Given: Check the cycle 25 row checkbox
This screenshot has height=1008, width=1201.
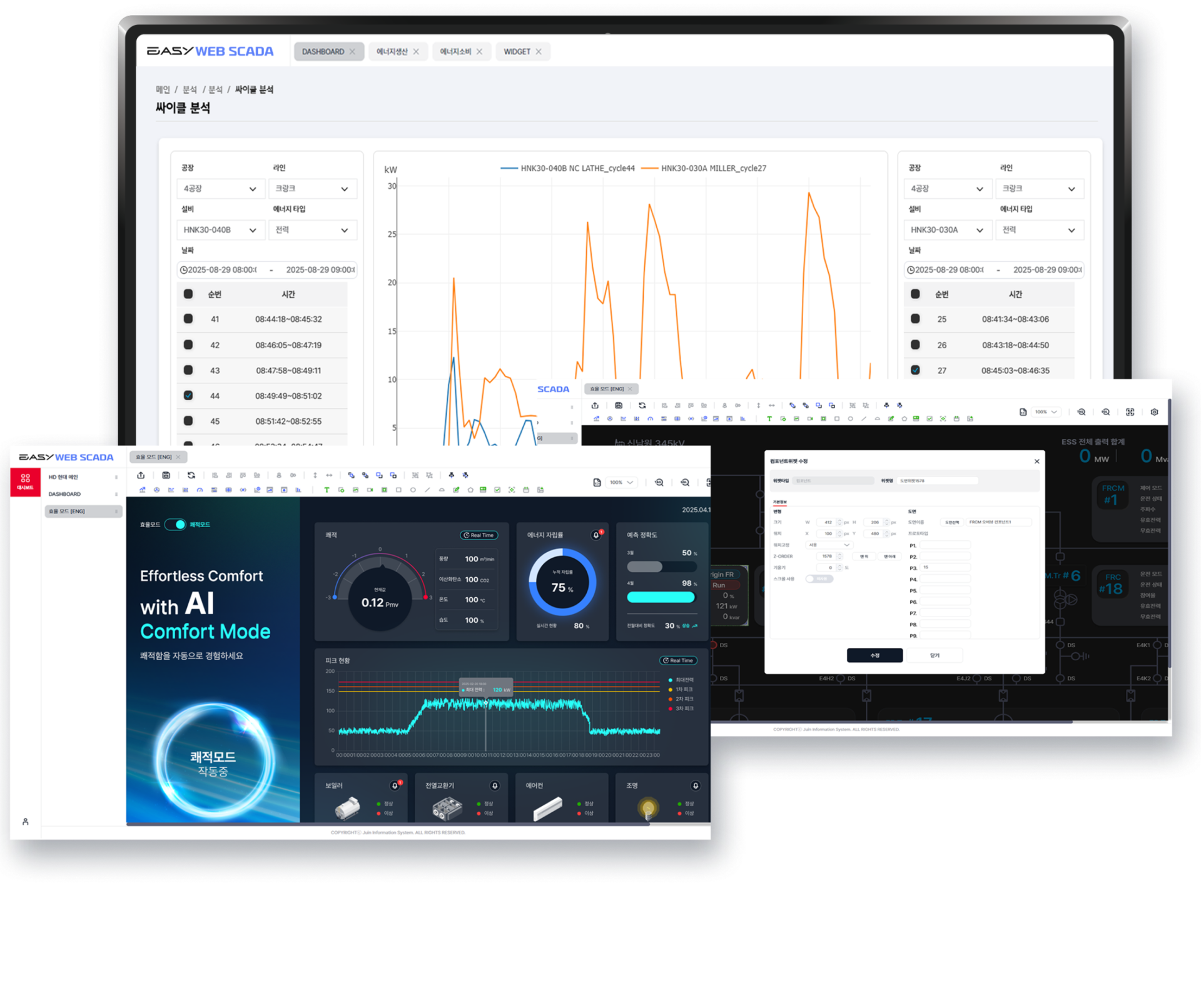Looking at the screenshot, I should pos(915,319).
